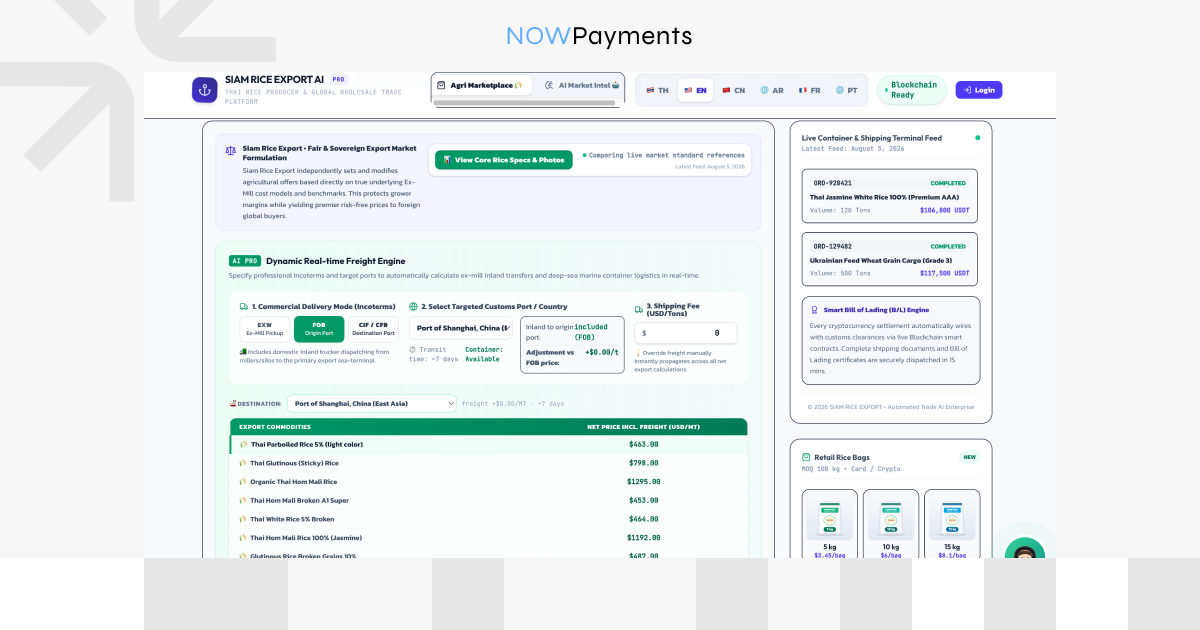Viewport: 1200px width, 630px height.
Task: Select FOB Origin Port delivery mode
Action: tap(319, 329)
